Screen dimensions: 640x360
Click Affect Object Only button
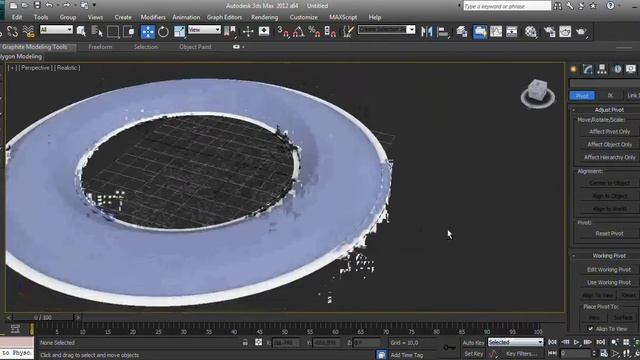tap(609, 144)
